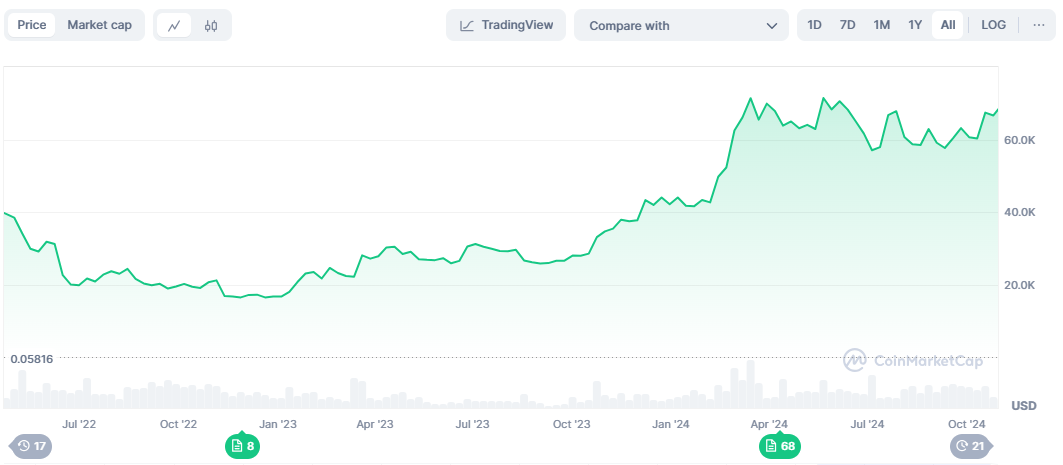Select the Price tab
1063x465 pixels.
point(32,25)
